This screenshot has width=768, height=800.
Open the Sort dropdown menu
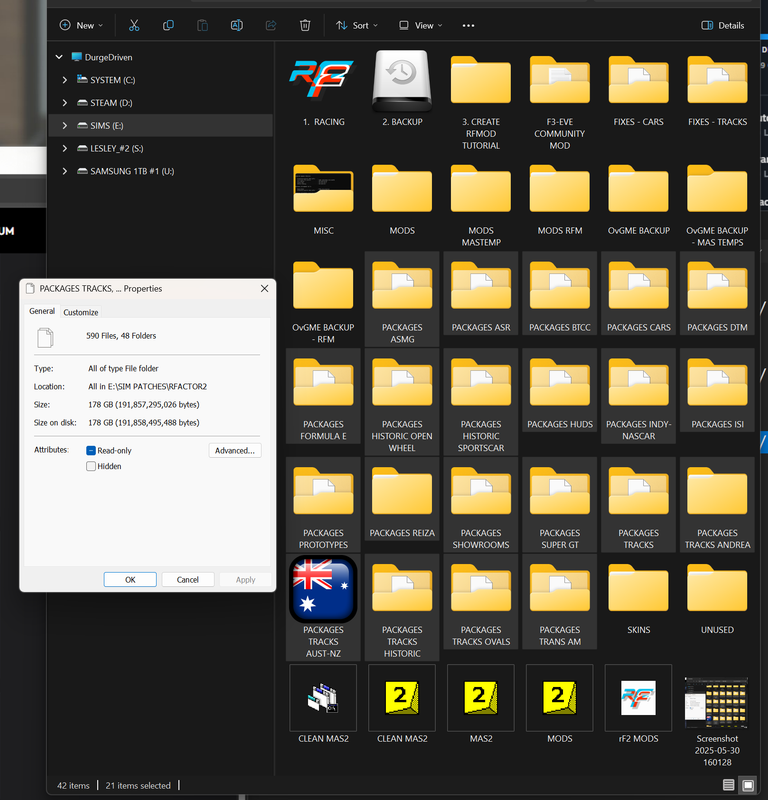coord(357,26)
